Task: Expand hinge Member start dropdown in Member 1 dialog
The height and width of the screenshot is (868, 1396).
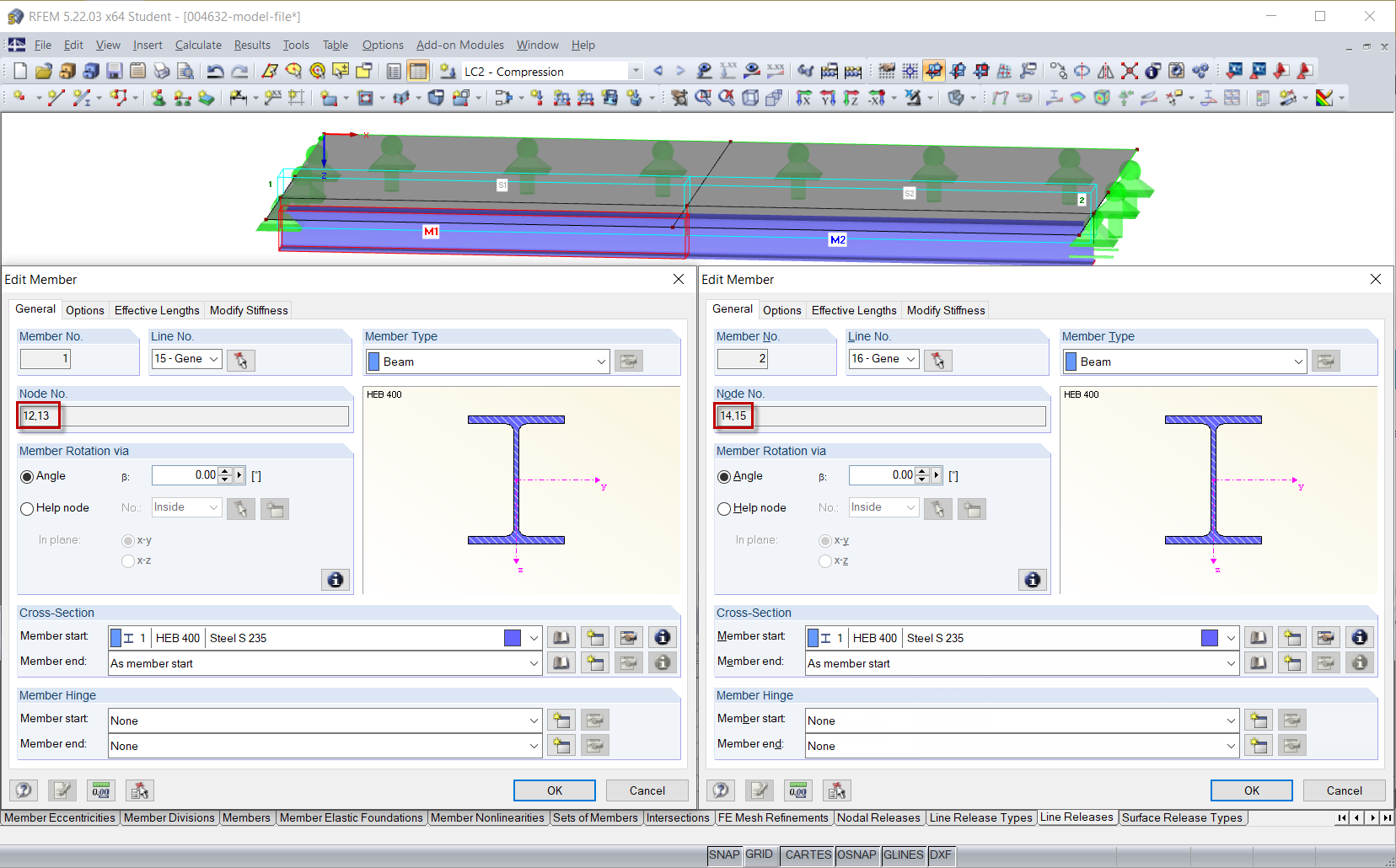Action: coord(534,721)
